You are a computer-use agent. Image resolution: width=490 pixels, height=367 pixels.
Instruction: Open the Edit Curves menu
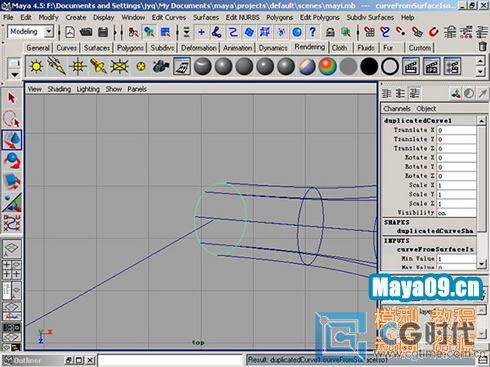(169, 17)
